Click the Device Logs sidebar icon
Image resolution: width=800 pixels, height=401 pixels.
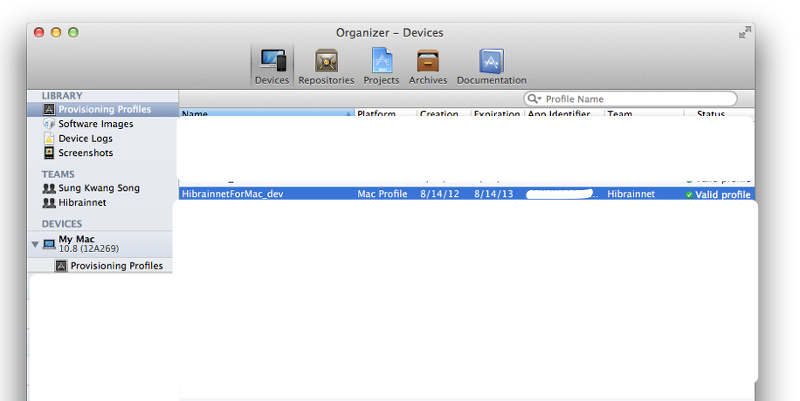coord(49,139)
